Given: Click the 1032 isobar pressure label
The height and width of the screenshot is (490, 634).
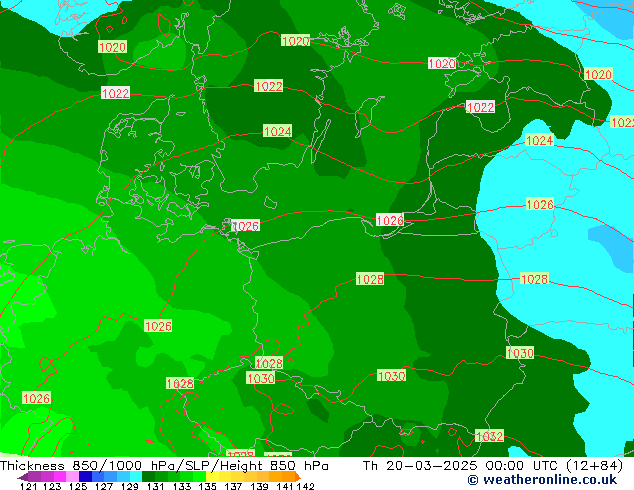Looking at the screenshot, I should click(x=489, y=436).
